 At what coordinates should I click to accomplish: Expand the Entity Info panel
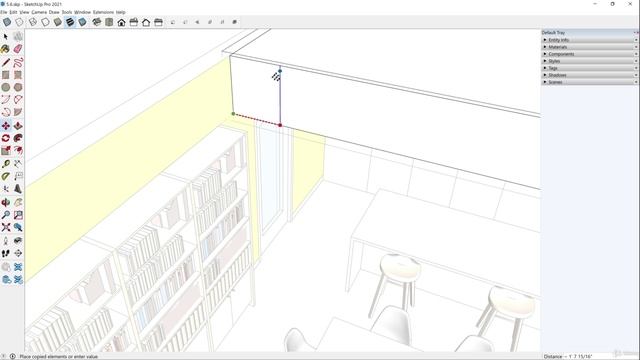tap(589, 40)
